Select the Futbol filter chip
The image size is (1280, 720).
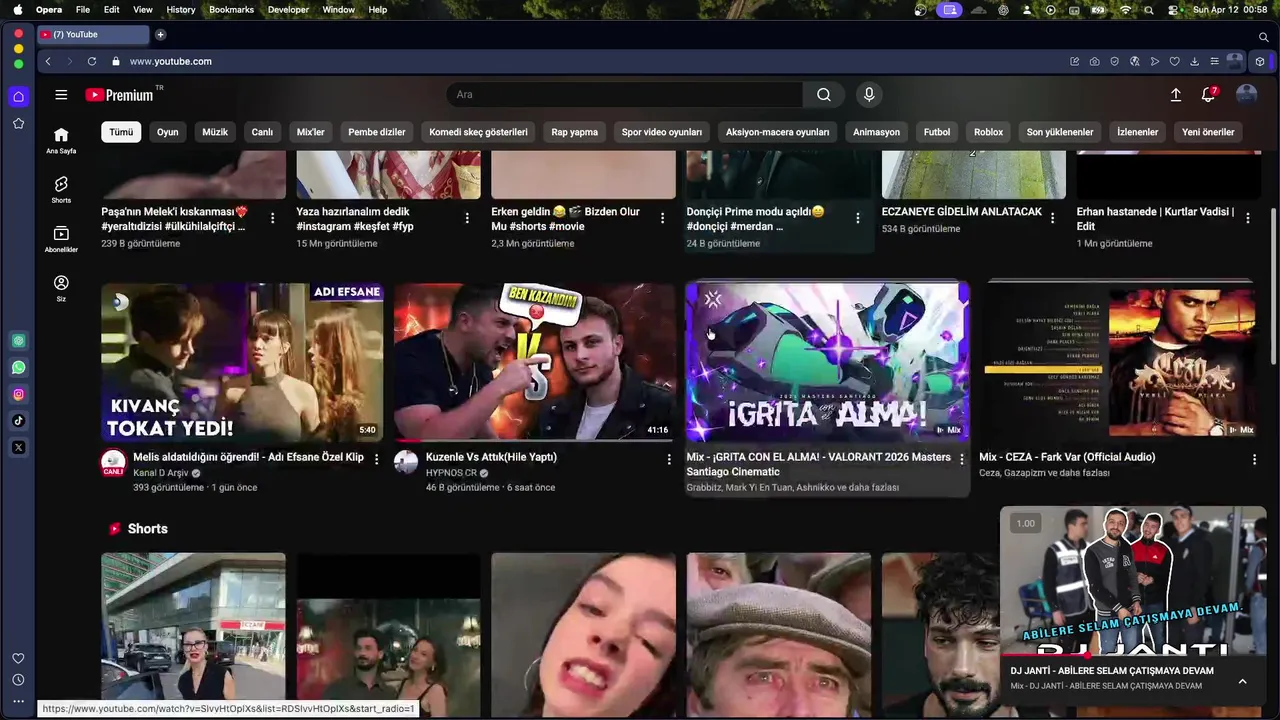pyautogui.click(x=937, y=132)
